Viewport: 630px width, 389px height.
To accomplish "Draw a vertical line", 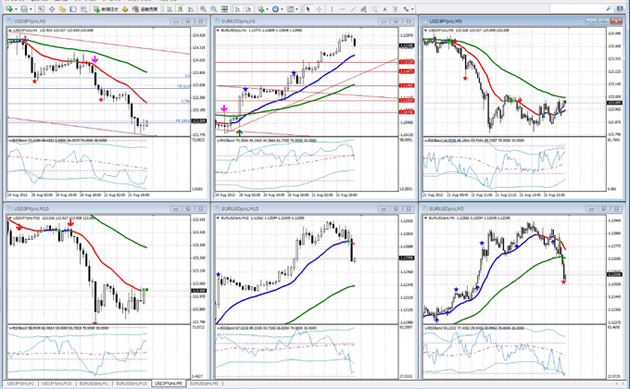I will [x=332, y=9].
